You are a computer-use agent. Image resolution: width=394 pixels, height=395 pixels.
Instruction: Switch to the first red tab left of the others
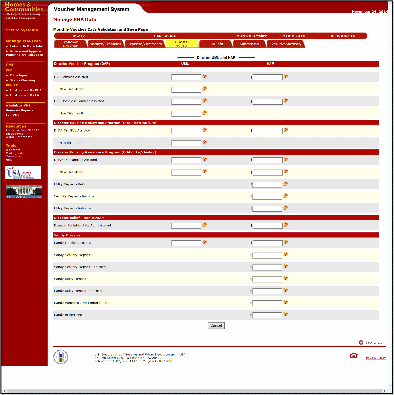pyautogui.click(x=70, y=44)
